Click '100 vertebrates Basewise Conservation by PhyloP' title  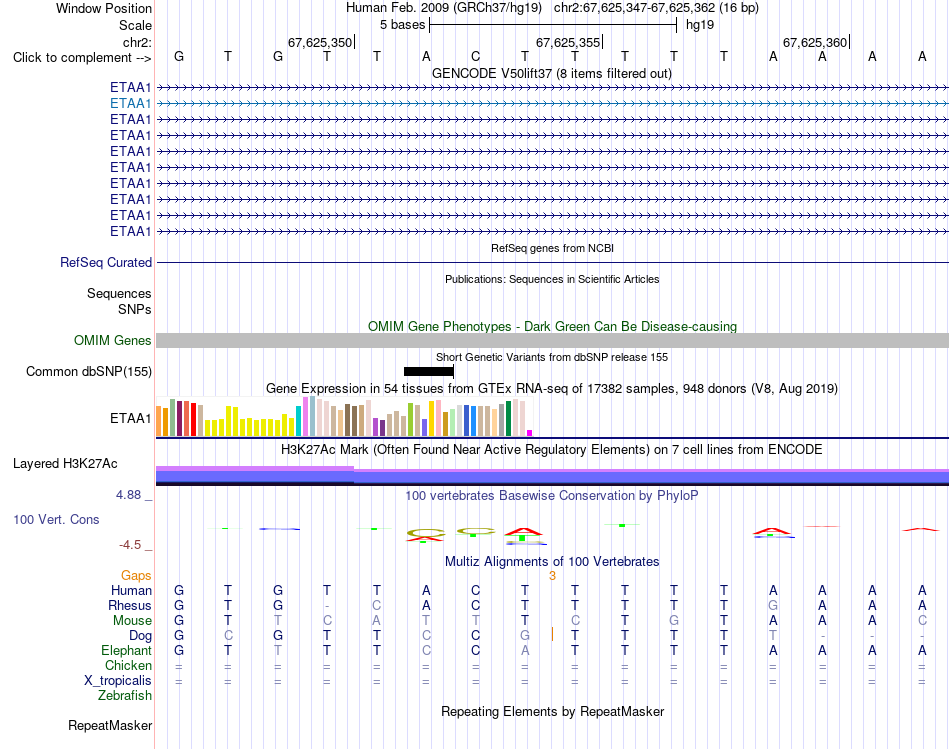[552, 496]
